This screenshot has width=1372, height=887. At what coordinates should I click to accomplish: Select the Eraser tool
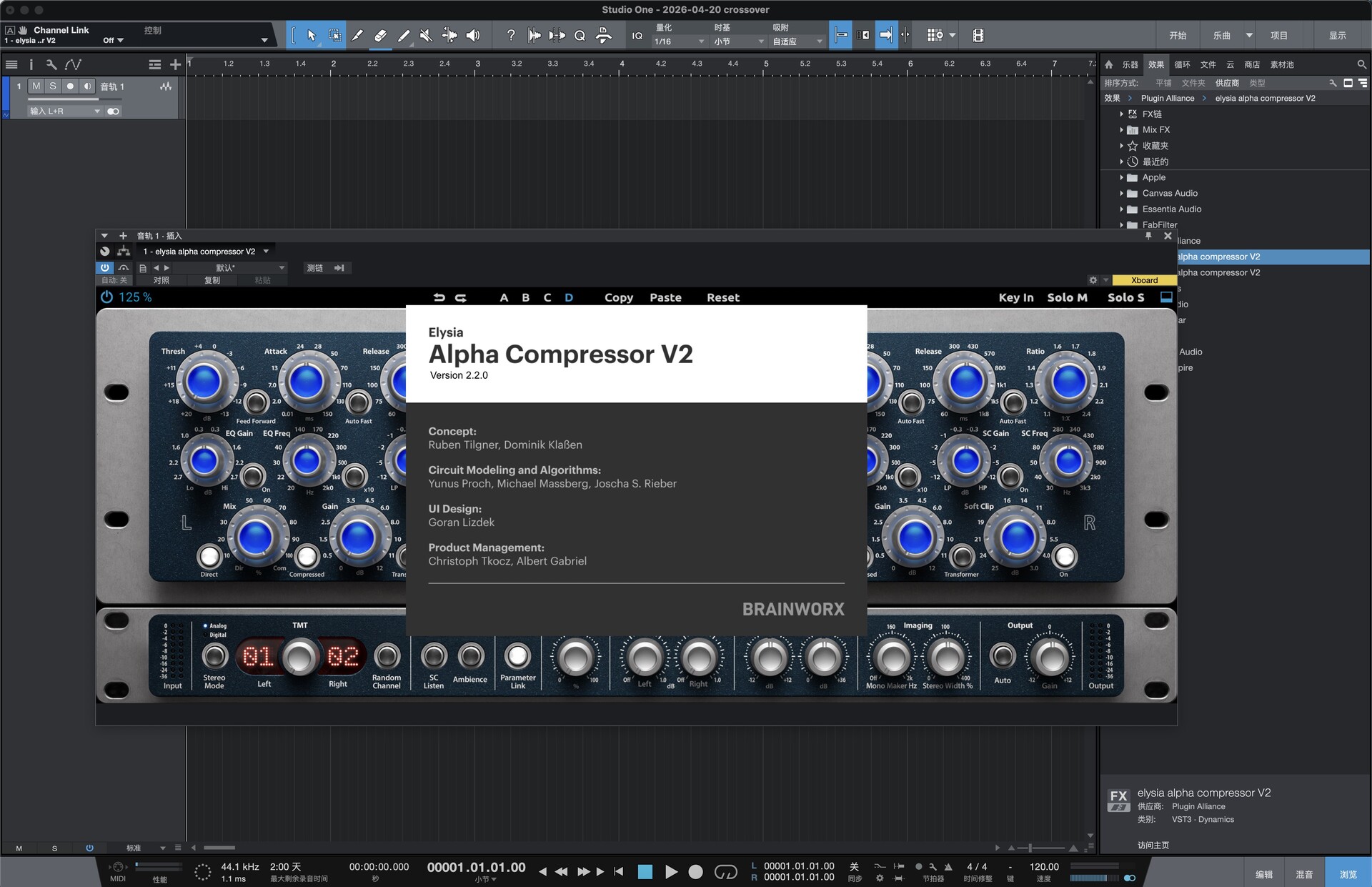(x=380, y=35)
